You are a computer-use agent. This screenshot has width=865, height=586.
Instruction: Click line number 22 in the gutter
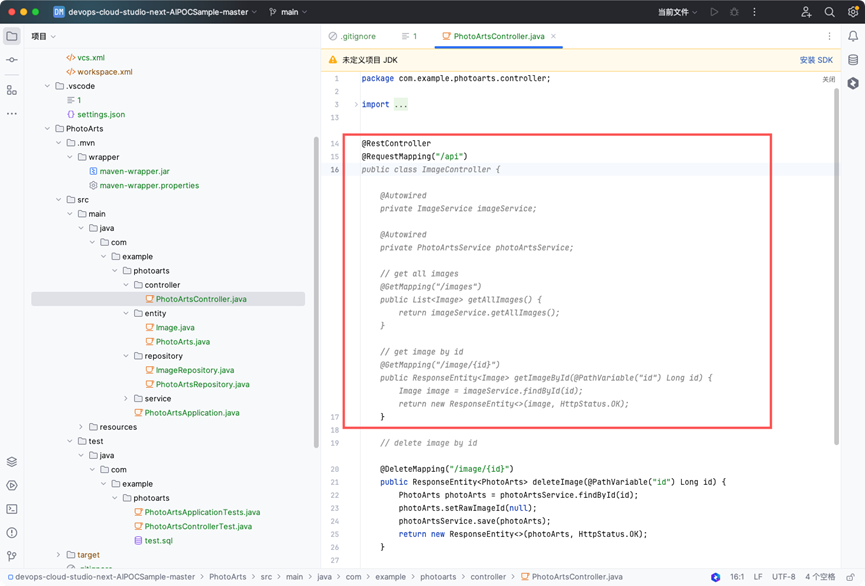(334, 496)
